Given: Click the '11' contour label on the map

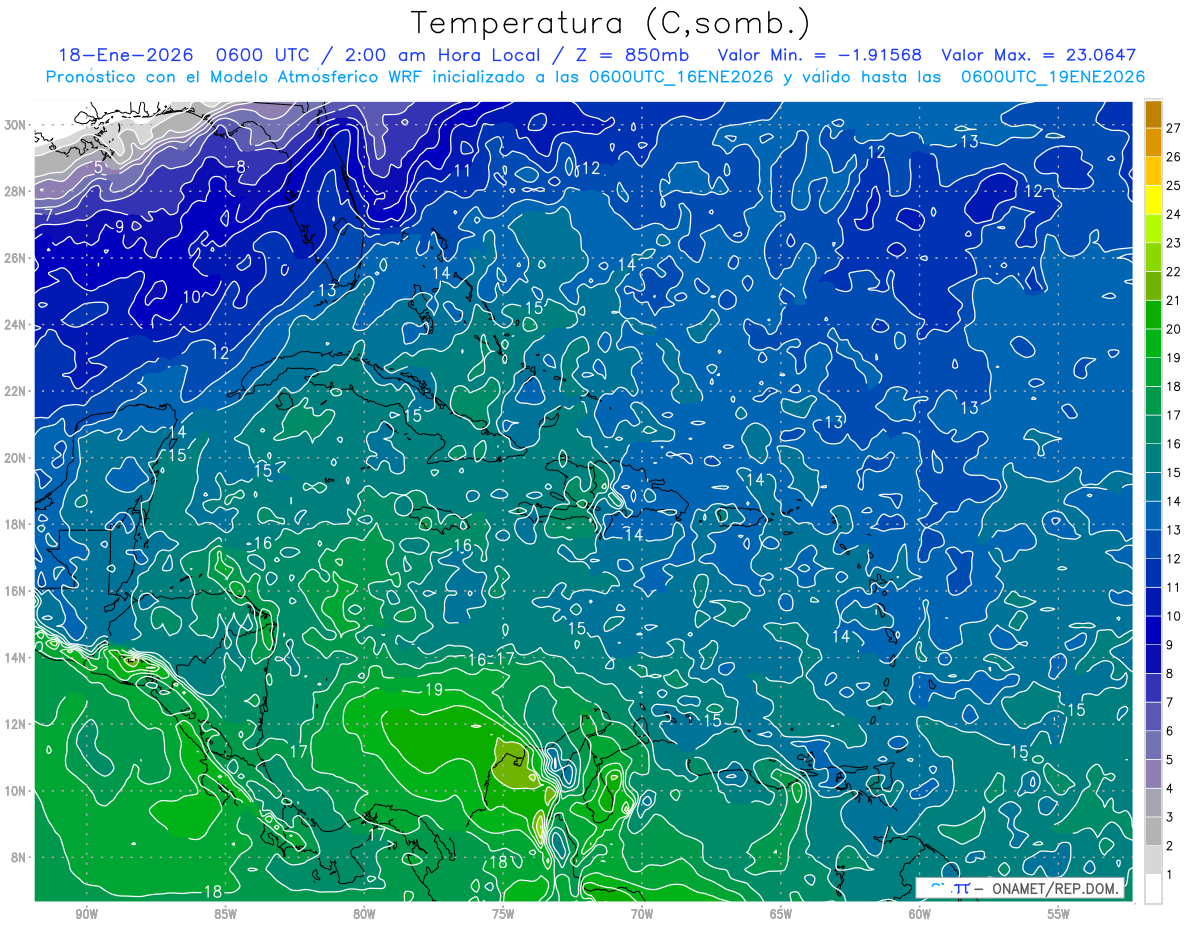Looking at the screenshot, I should 463,170.
